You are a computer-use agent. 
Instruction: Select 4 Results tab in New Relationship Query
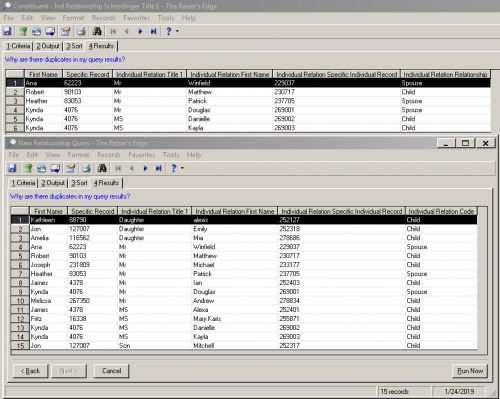(106, 183)
